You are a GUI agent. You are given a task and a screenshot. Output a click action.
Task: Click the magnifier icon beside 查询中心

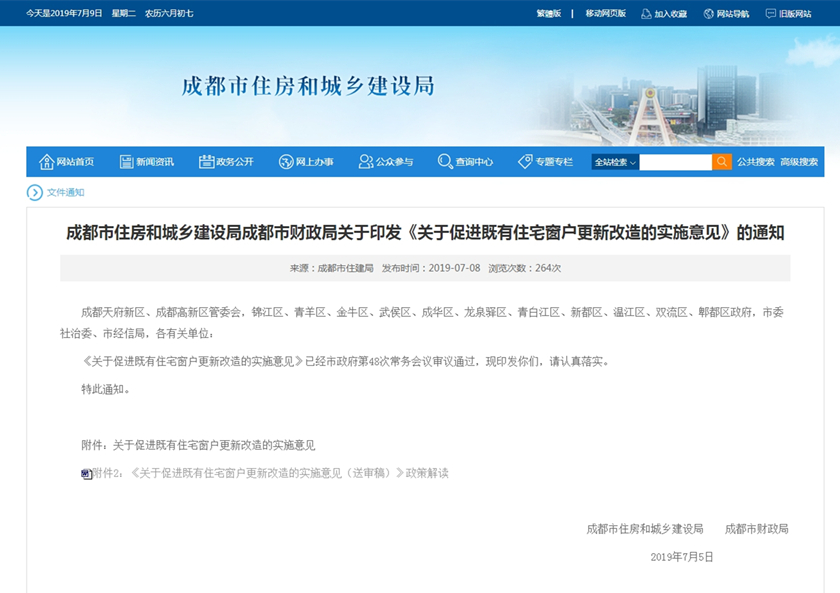click(x=445, y=162)
